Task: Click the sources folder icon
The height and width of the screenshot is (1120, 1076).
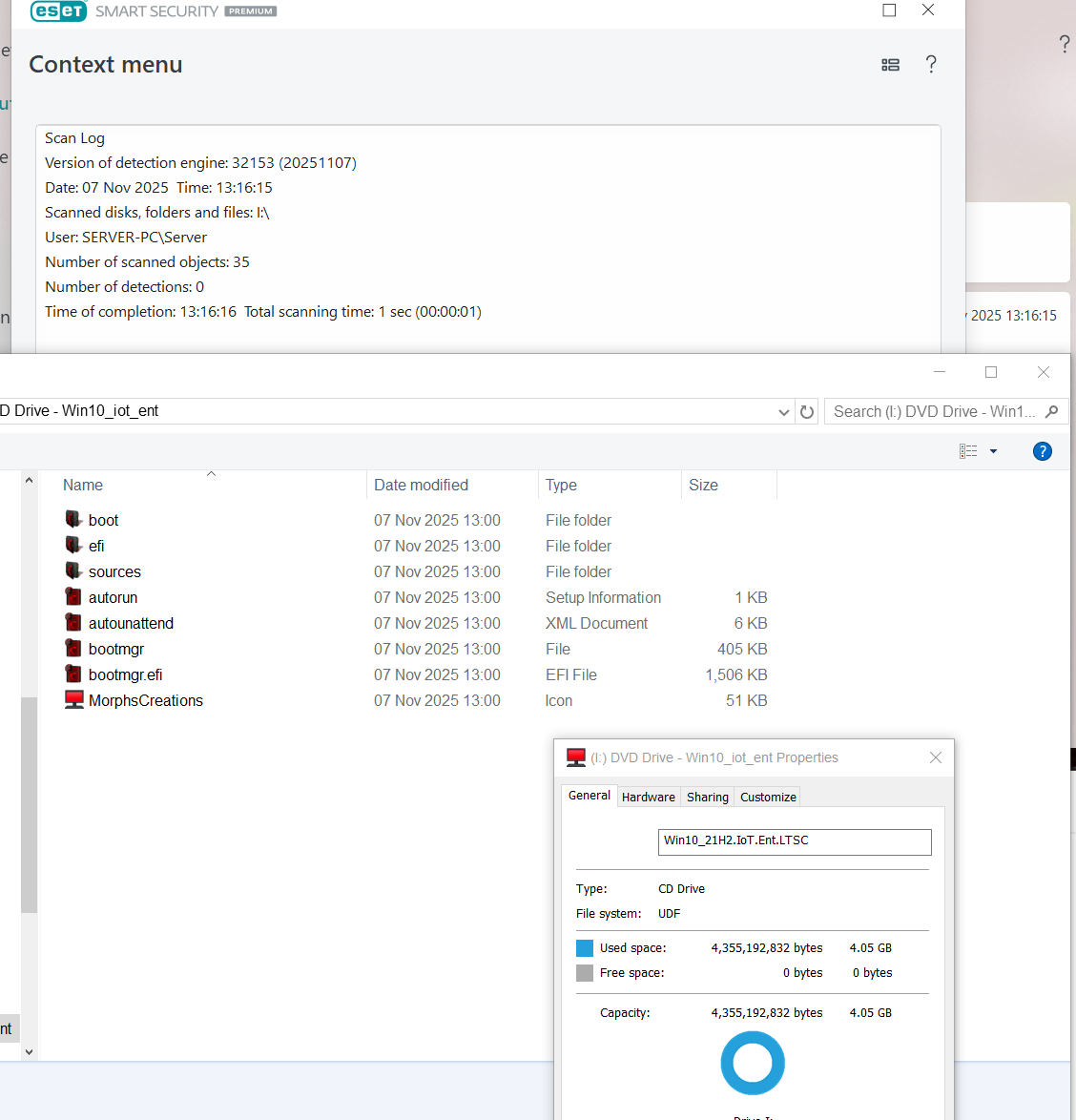Action: click(72, 570)
